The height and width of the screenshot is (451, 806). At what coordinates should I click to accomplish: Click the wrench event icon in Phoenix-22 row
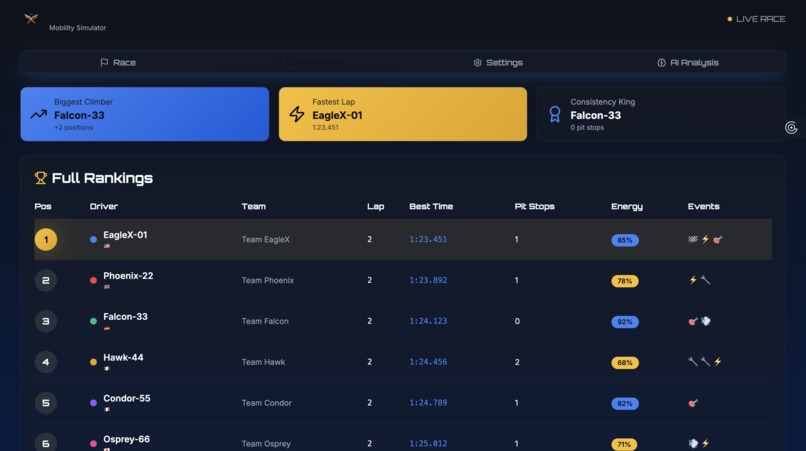click(x=705, y=280)
